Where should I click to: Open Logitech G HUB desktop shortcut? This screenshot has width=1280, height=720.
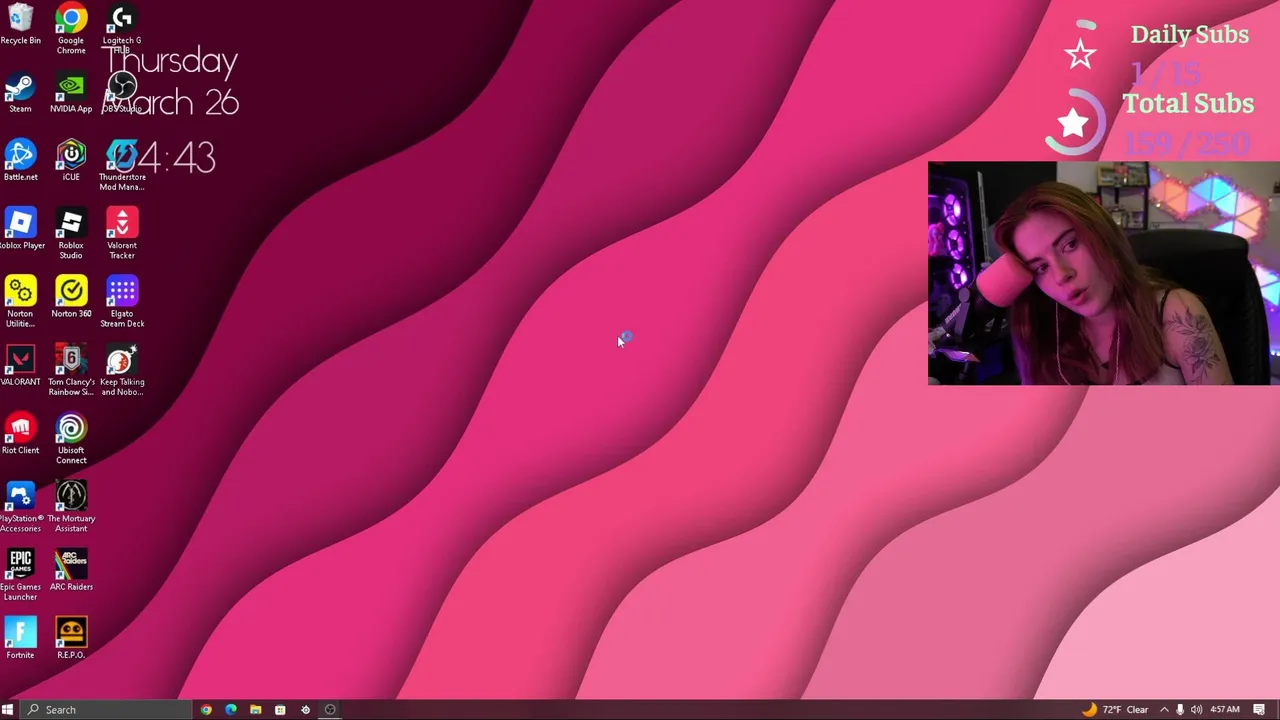coord(122,28)
